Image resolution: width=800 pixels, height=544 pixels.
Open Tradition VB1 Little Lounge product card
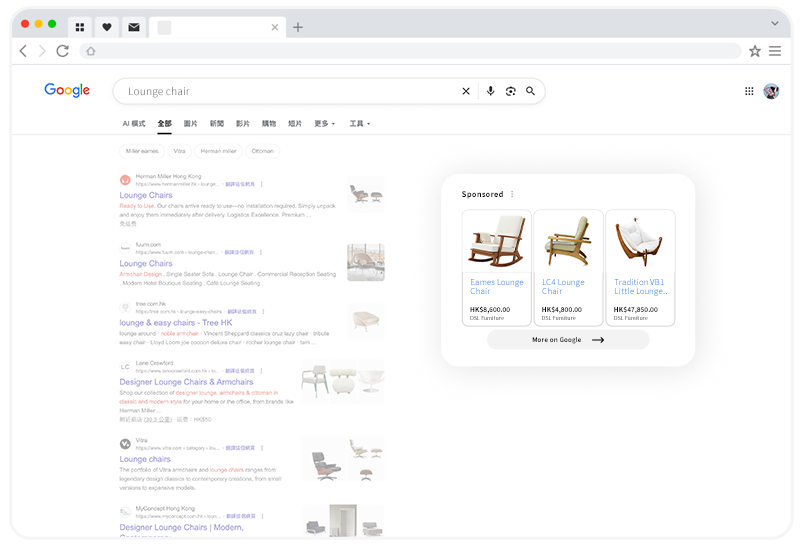(x=640, y=267)
